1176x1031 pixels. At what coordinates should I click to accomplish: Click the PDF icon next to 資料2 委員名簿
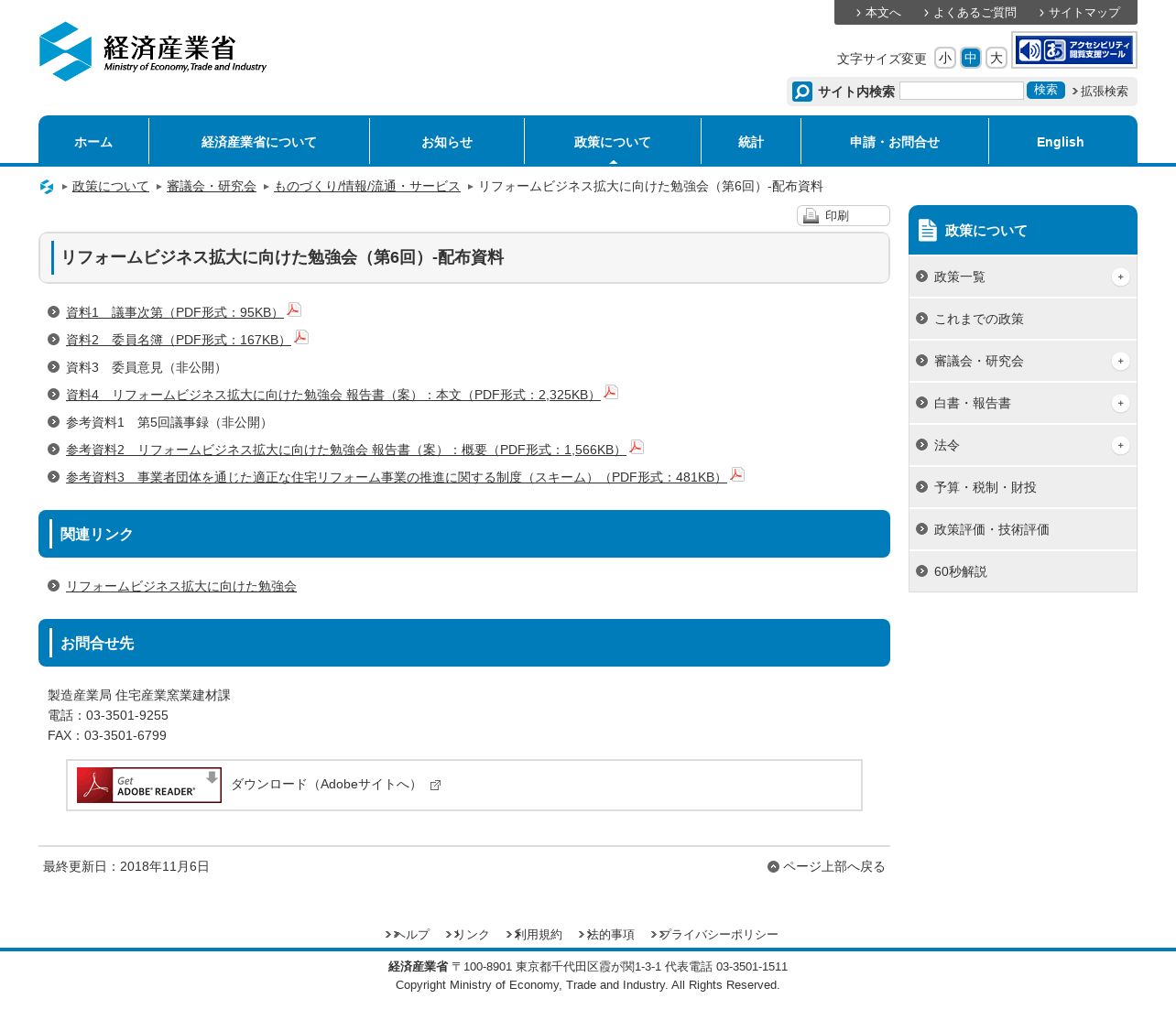click(301, 337)
